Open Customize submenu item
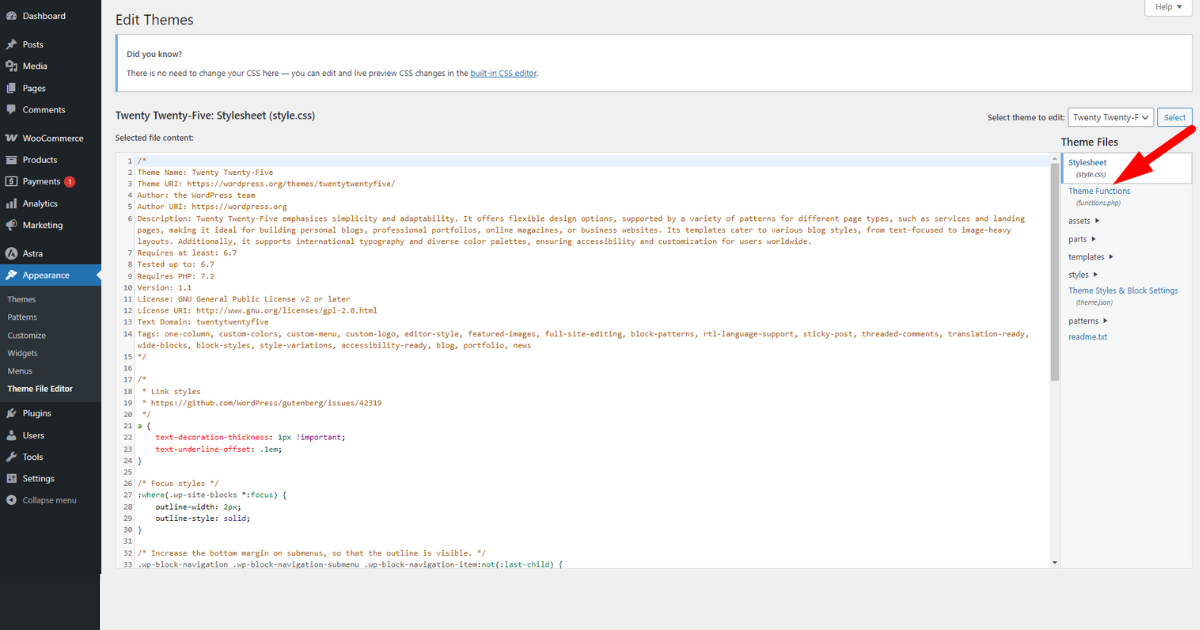 27,335
